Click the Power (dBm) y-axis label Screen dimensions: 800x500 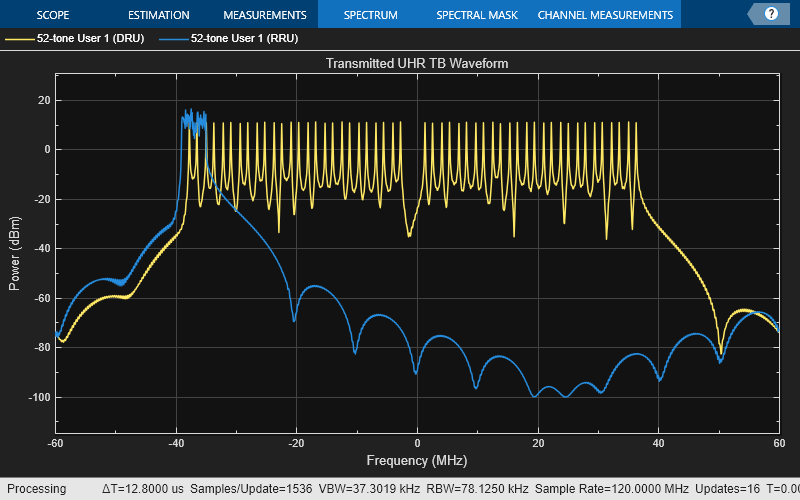coord(14,252)
